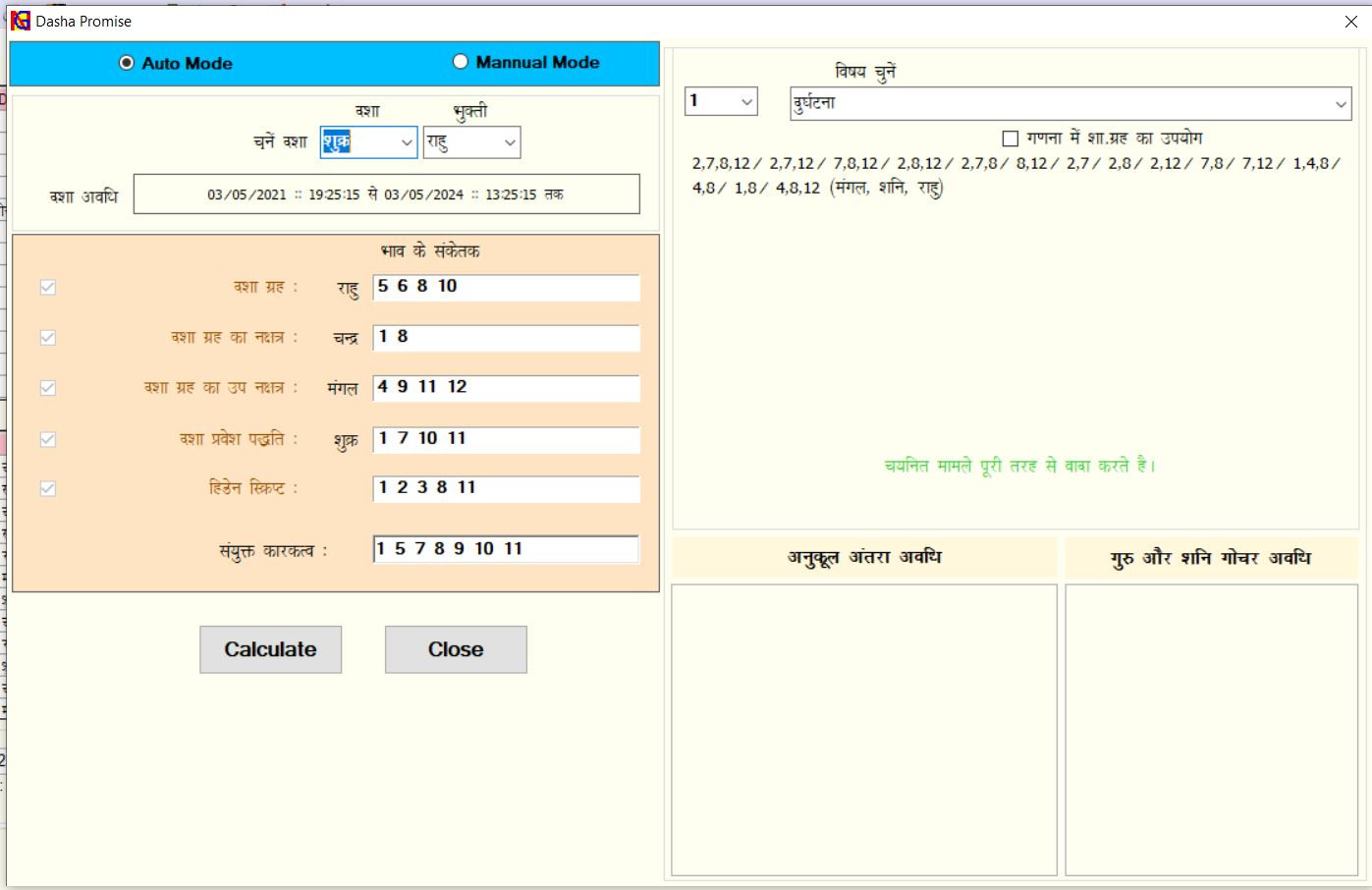Image resolution: width=1372 pixels, height=890 pixels.
Task: Toggle the दशा ग्रह का नक्षत्र checkbox
Action: coord(47,337)
